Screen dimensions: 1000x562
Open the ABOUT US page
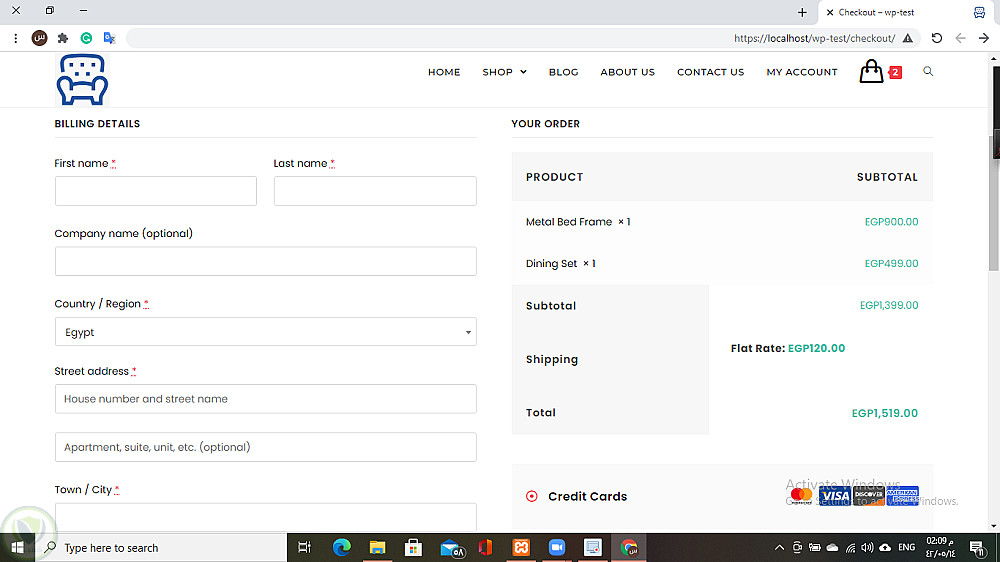pyautogui.click(x=628, y=72)
